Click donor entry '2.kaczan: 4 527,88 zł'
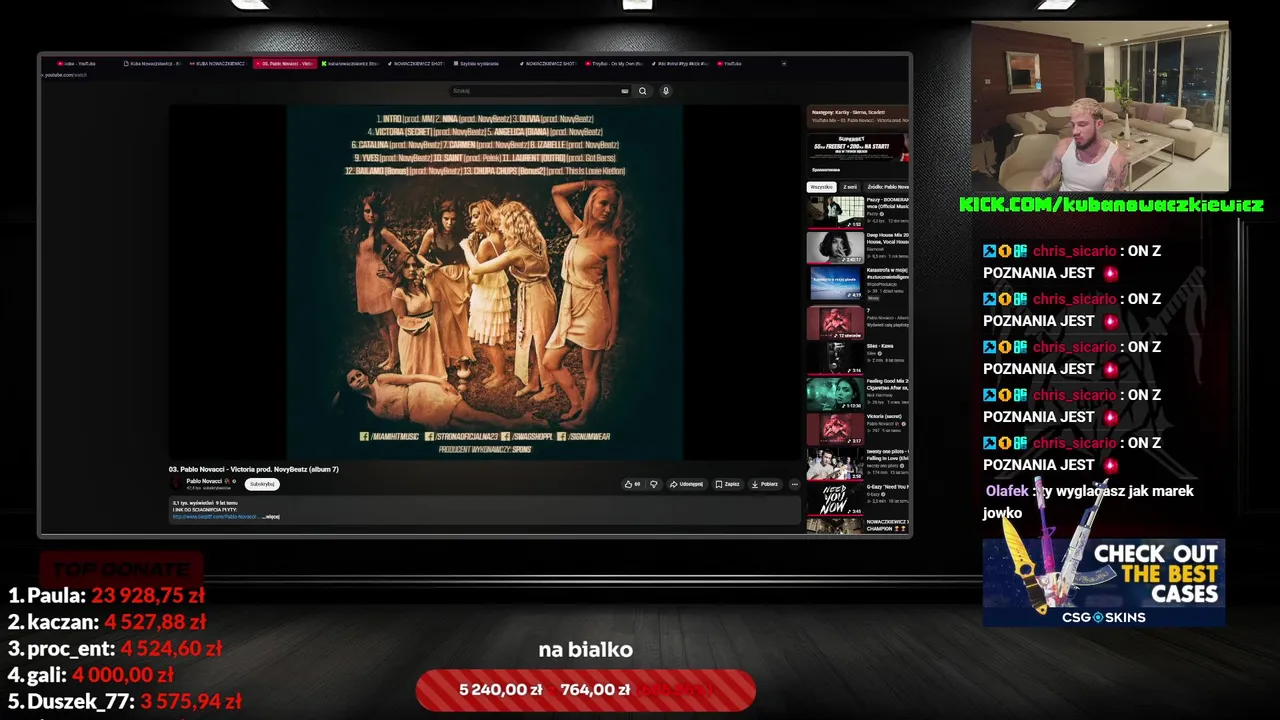Viewport: 1280px width, 720px height. point(107,621)
